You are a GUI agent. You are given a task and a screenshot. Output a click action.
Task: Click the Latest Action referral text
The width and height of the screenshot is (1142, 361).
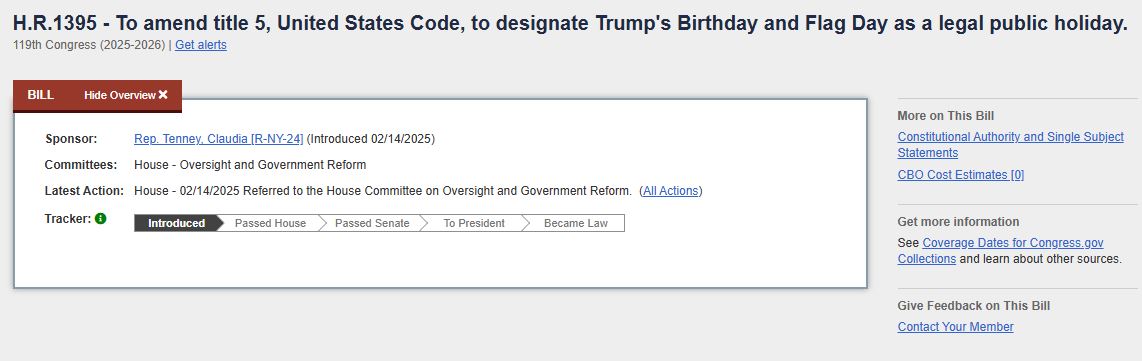tap(383, 191)
